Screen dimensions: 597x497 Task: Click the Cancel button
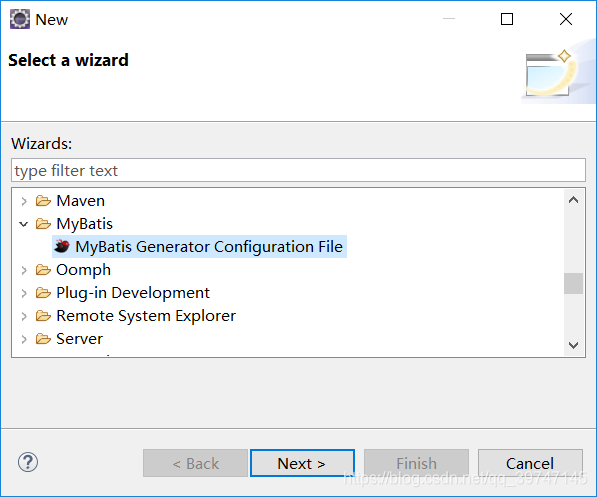point(530,463)
